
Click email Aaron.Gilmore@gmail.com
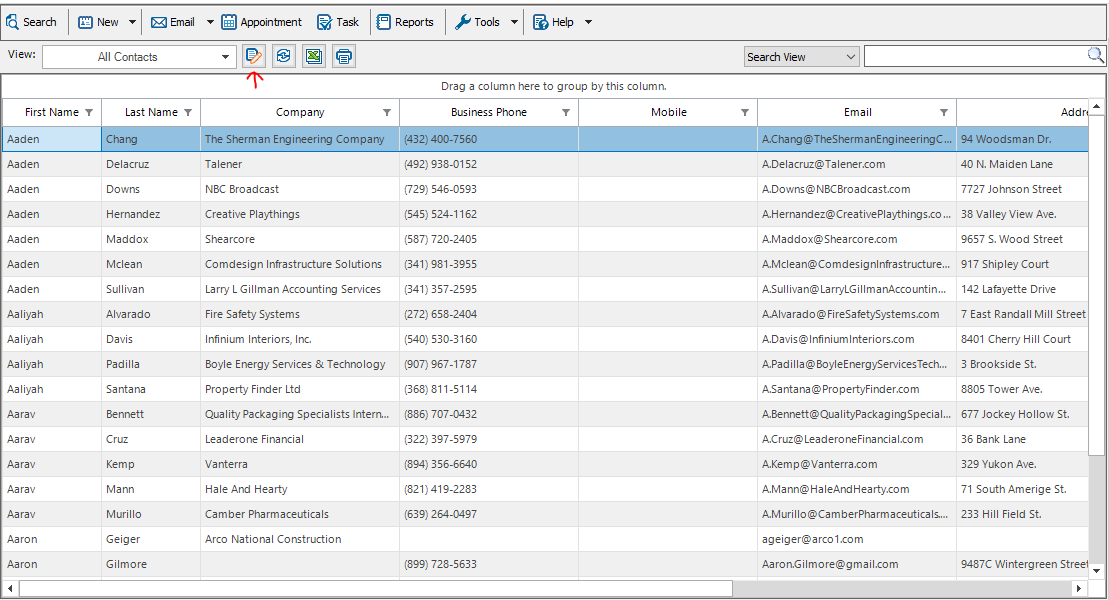click(857, 565)
